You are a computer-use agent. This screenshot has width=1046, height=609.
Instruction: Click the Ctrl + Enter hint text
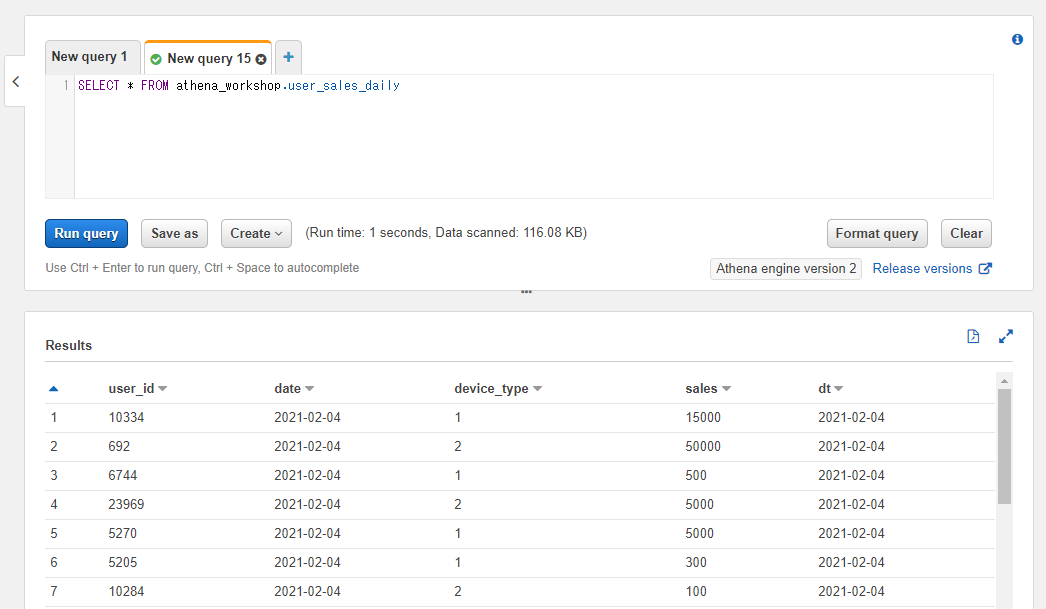click(202, 267)
